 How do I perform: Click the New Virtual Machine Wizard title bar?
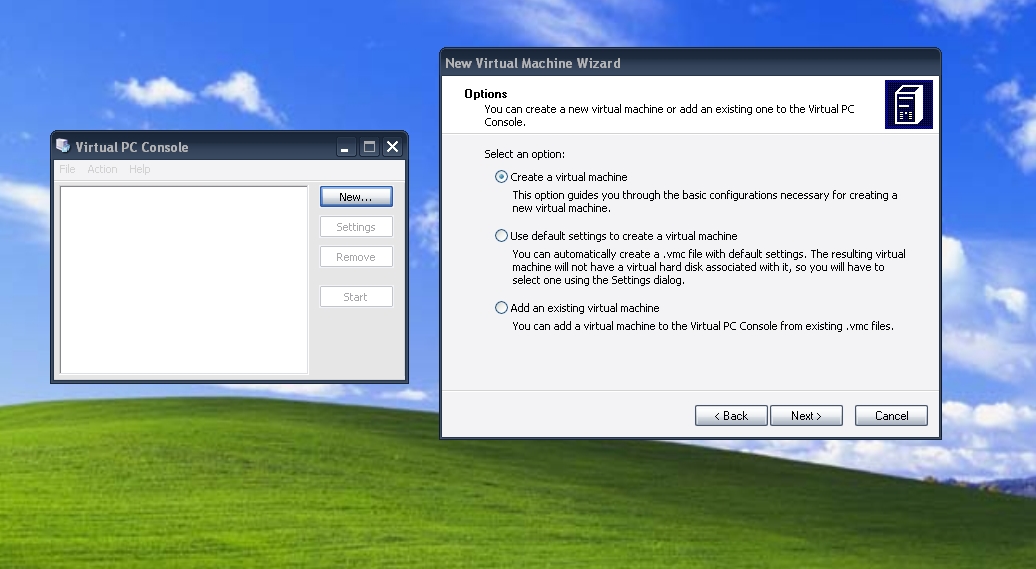click(690, 63)
